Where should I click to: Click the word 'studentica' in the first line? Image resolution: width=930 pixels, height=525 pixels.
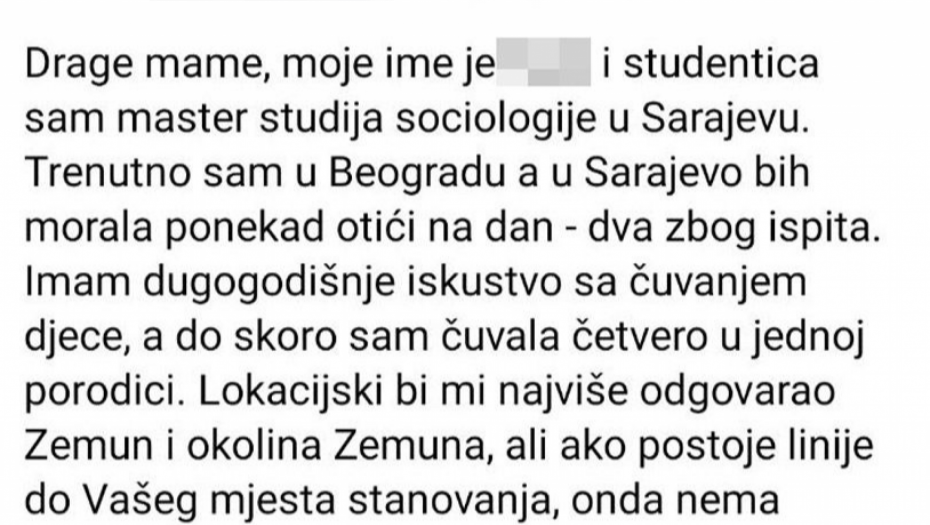click(x=721, y=63)
